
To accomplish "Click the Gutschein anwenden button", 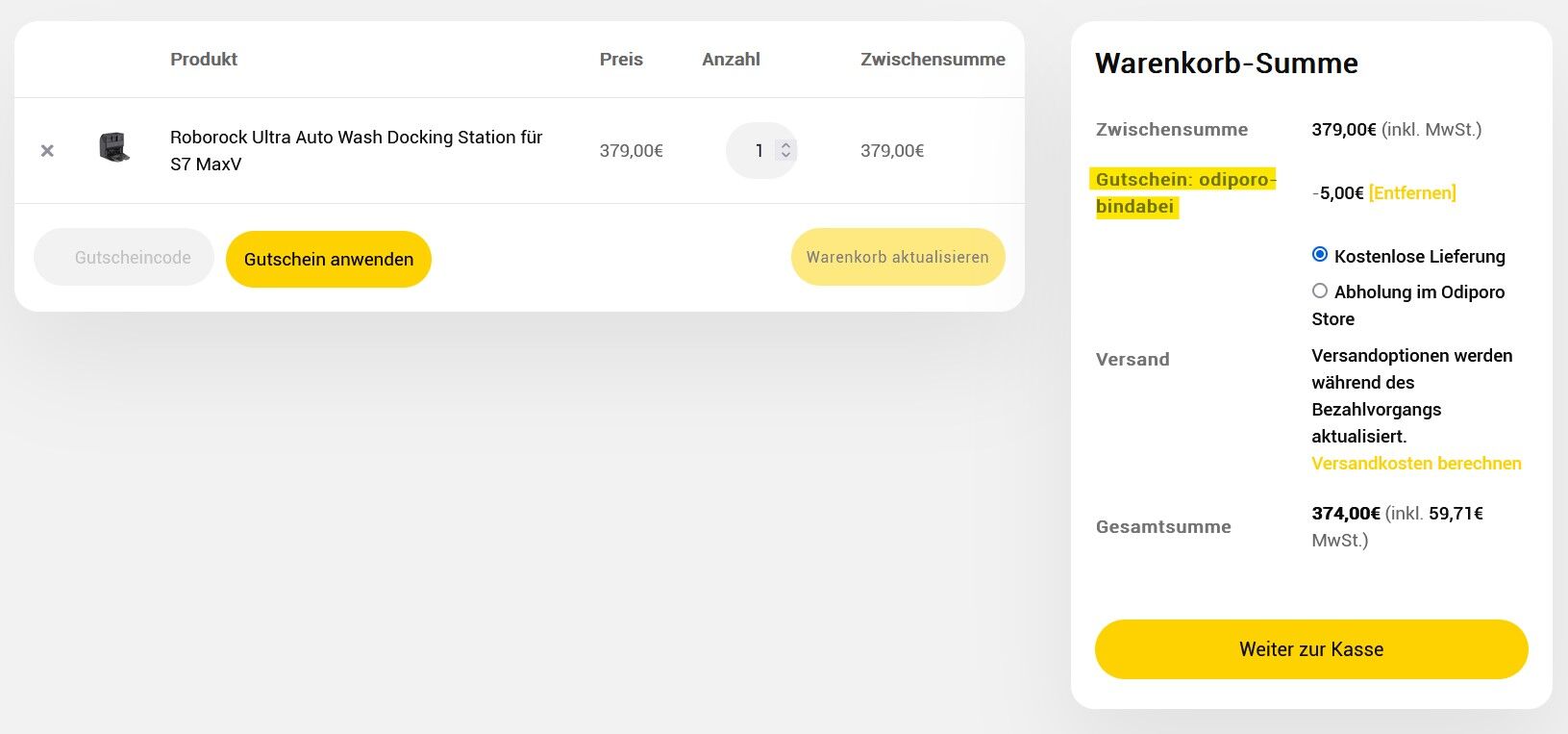I will coord(329,259).
